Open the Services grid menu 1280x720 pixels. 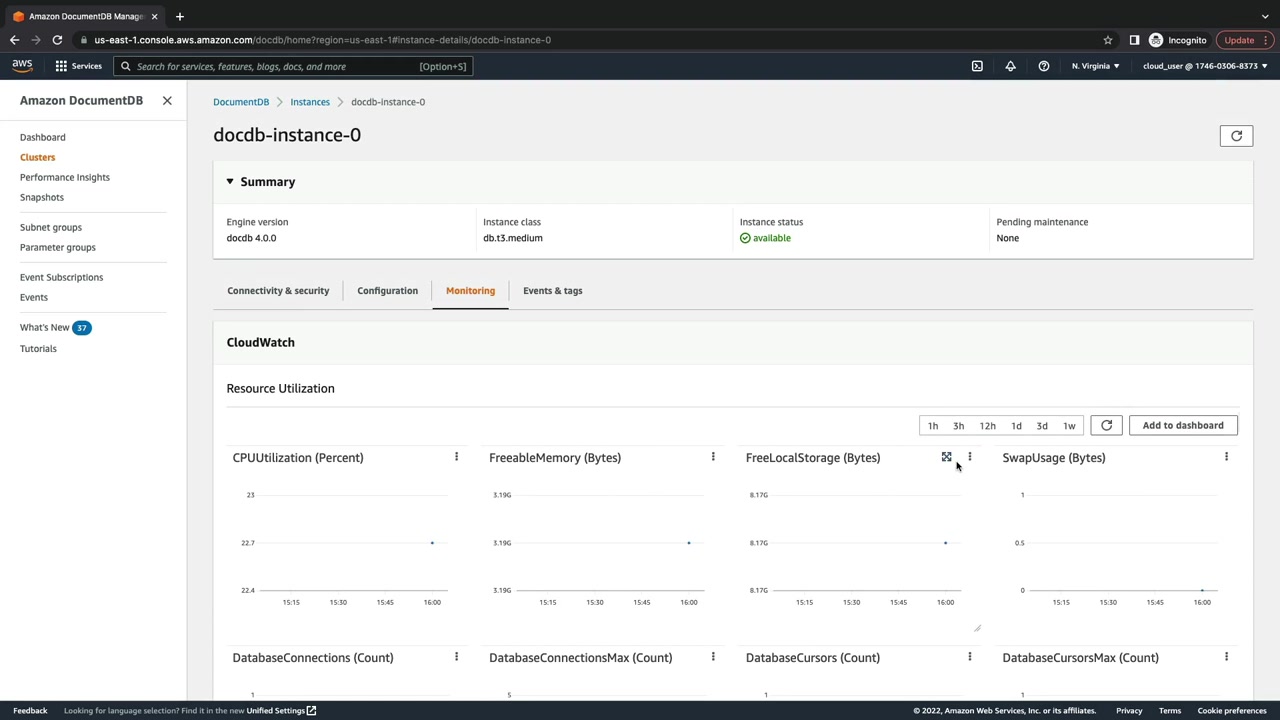[78, 66]
